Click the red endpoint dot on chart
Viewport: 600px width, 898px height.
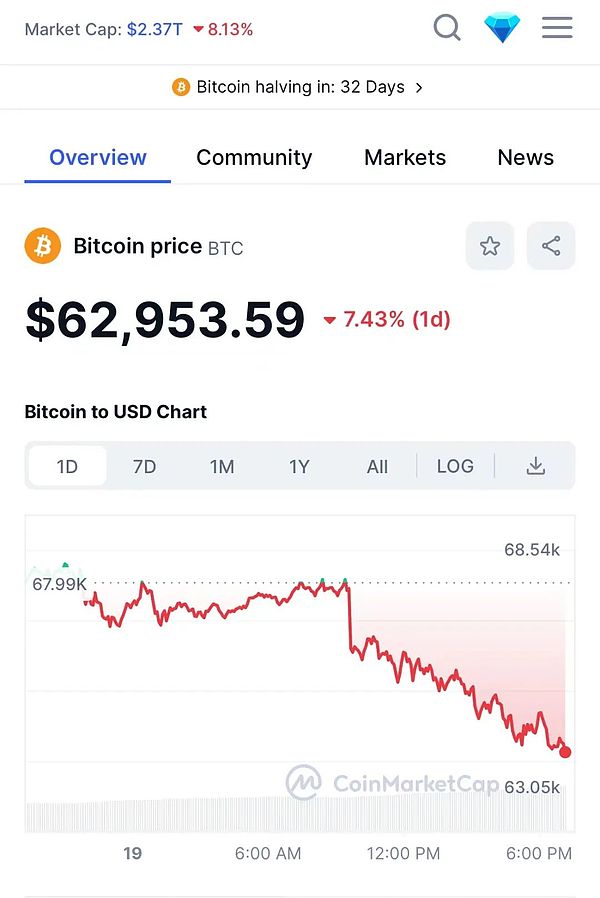[565, 751]
